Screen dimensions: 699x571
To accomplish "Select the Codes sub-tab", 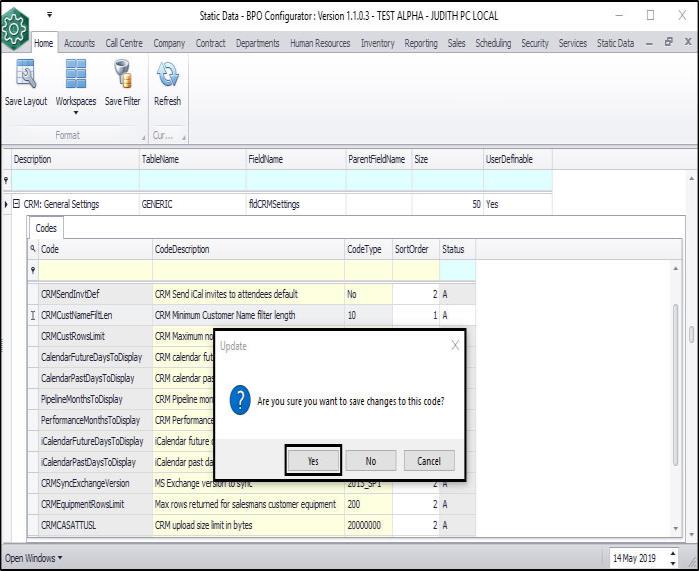I will (46, 228).
